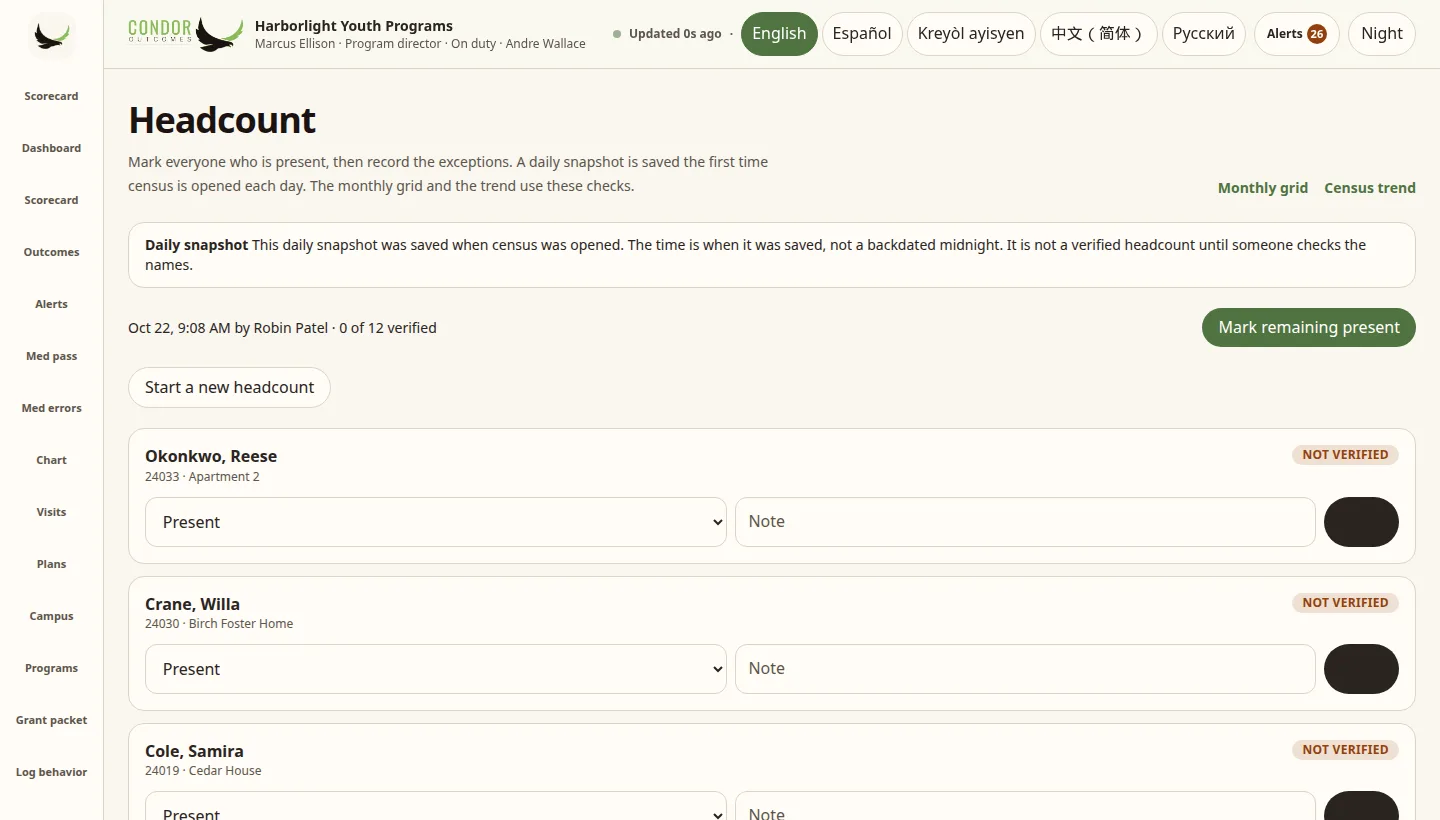Screen dimensions: 1440x820
Task: Switch the language to Español
Action: (x=862, y=34)
